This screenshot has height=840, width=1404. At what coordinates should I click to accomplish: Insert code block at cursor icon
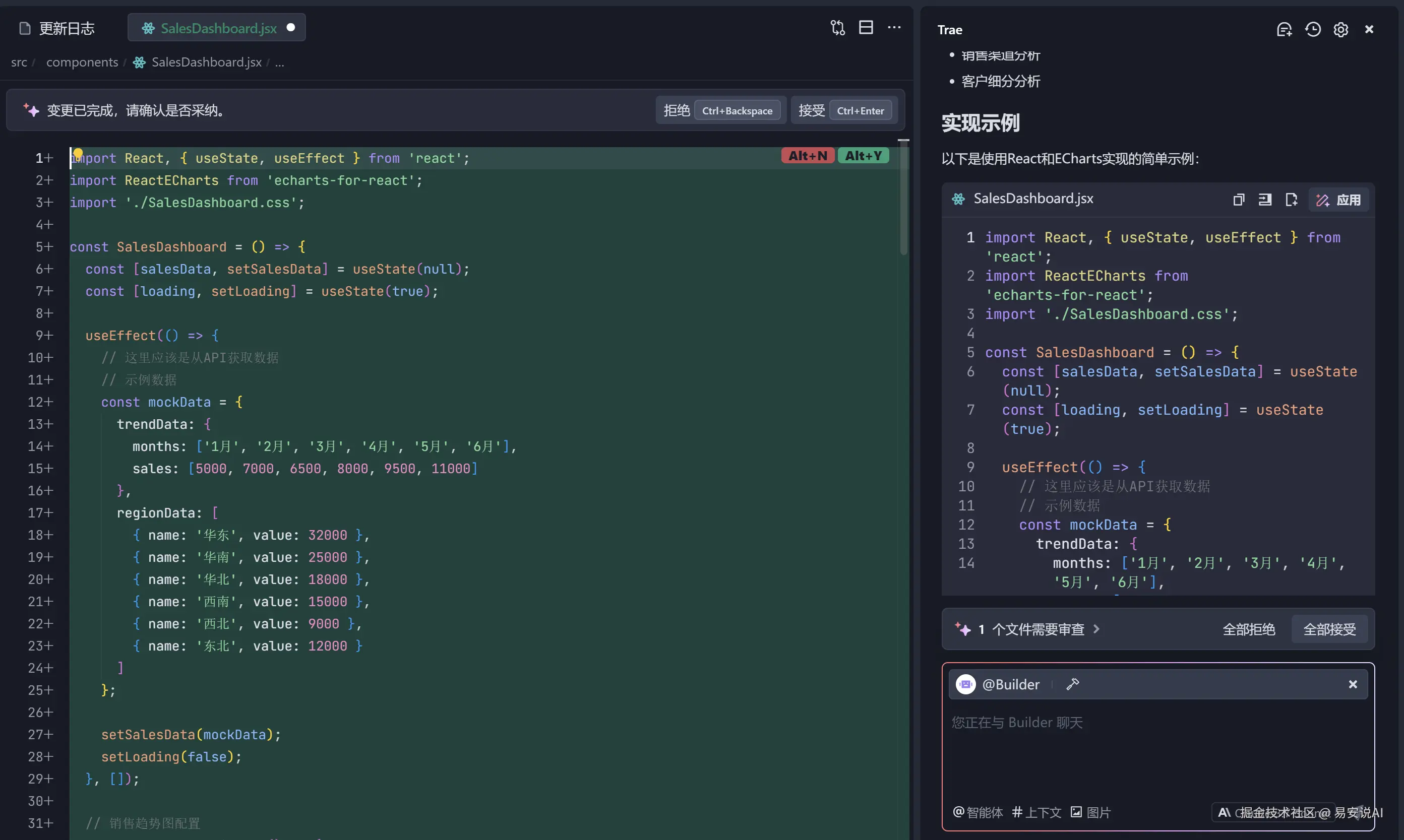(x=1265, y=200)
